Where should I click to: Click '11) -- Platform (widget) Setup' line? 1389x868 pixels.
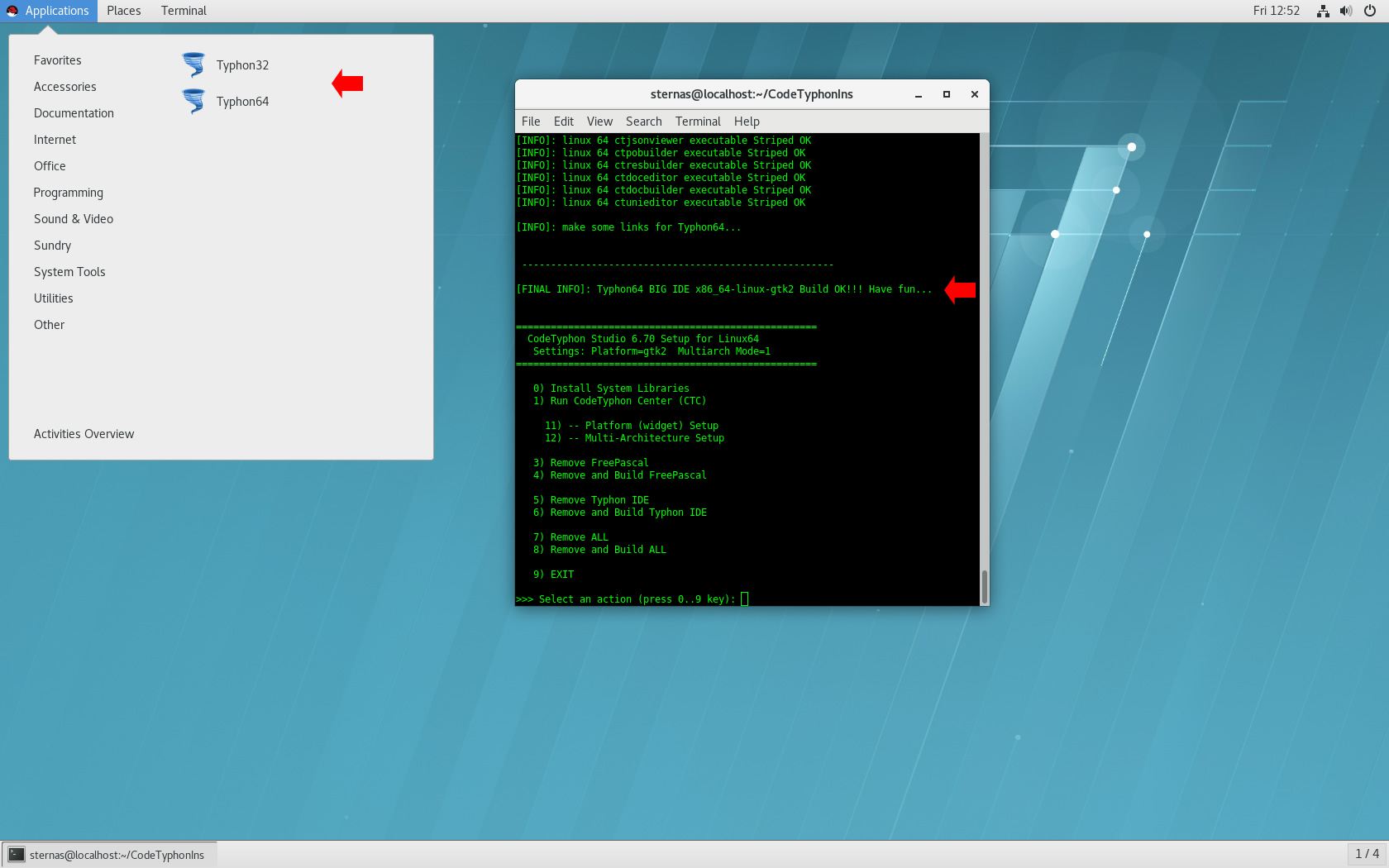[632, 426]
